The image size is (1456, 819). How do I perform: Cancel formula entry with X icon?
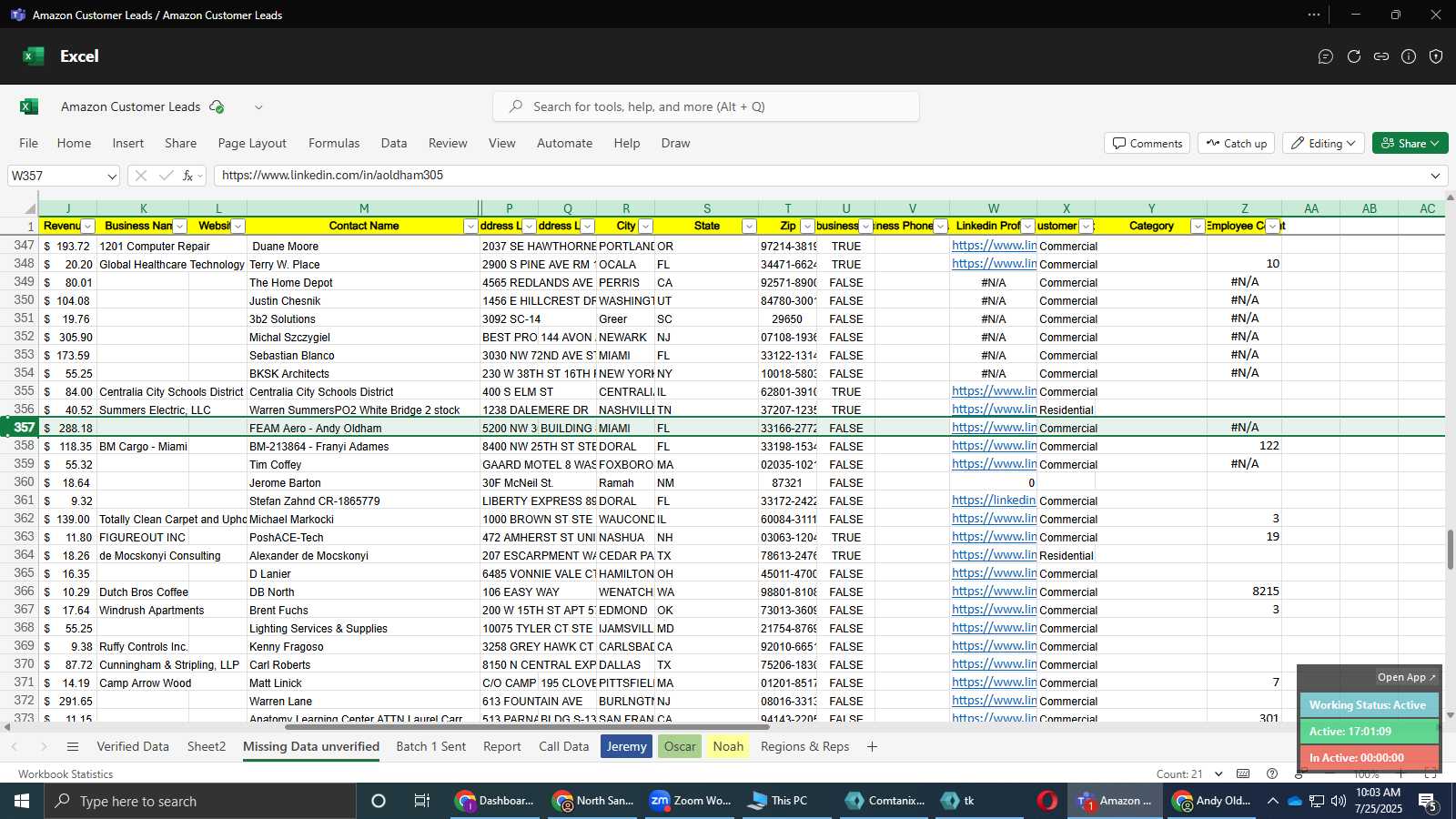tap(140, 176)
